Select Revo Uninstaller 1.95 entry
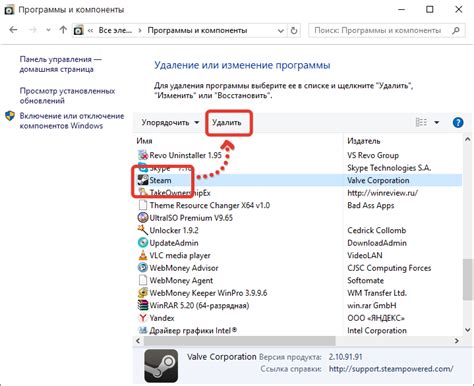The height and width of the screenshot is (386, 474). coord(185,155)
